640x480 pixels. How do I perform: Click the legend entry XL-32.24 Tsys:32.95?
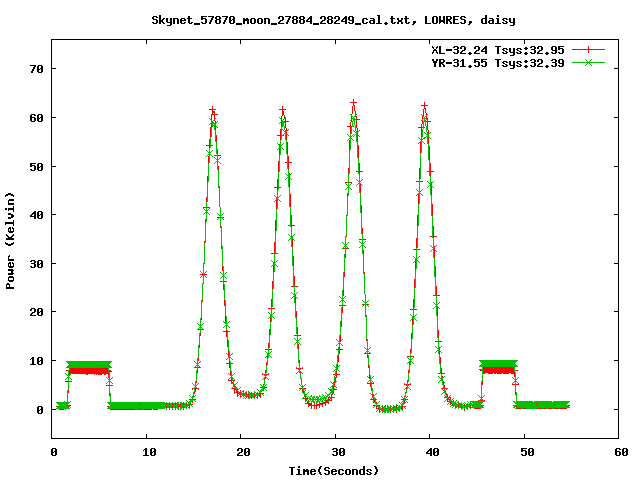(x=498, y=50)
